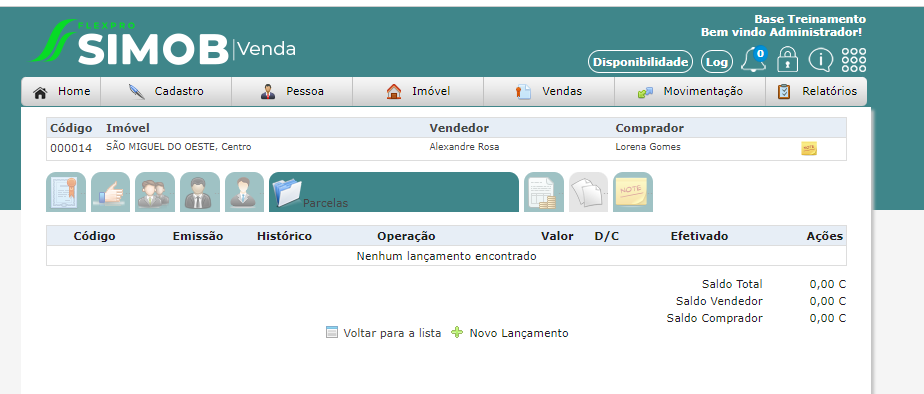Open the dotted apps grid icon

(854, 60)
